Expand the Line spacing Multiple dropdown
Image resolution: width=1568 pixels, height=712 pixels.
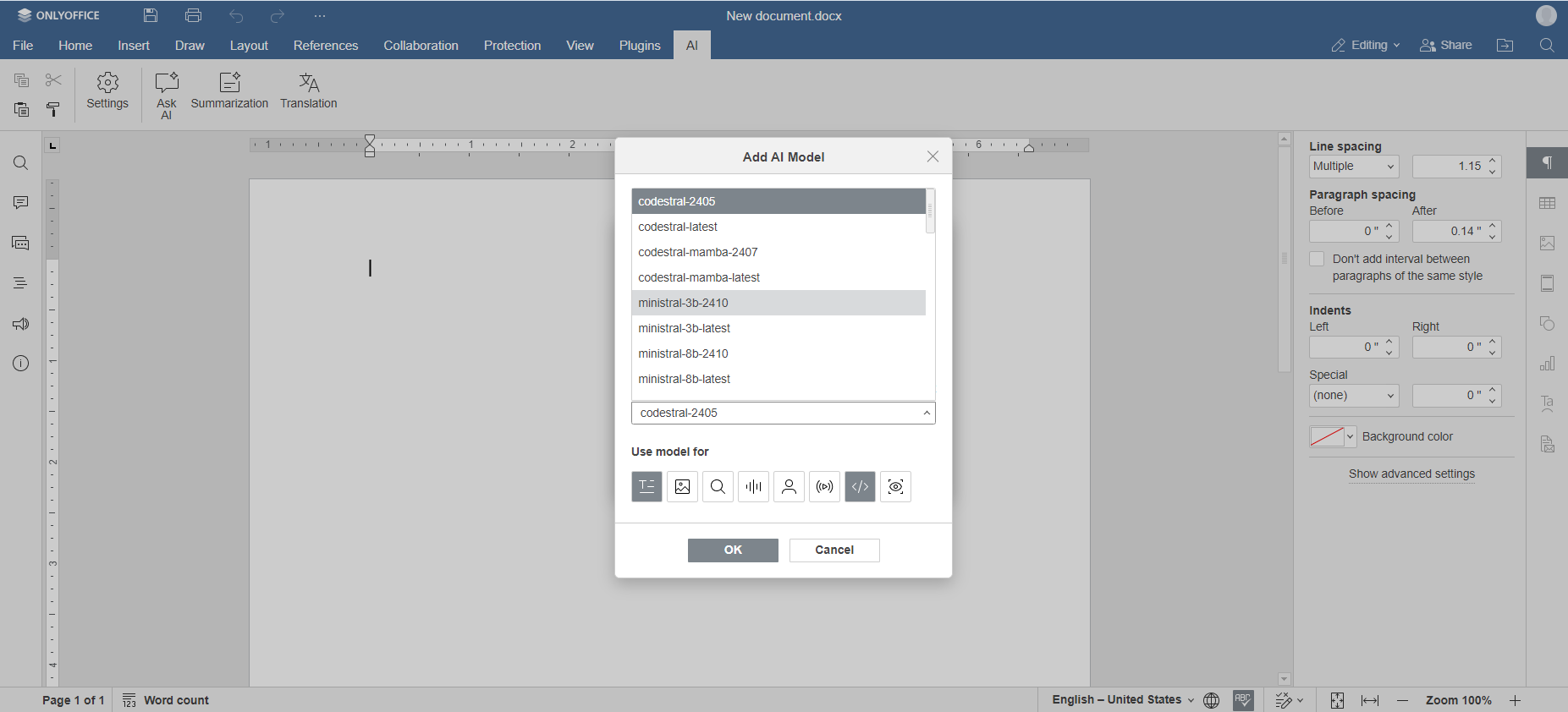pyautogui.click(x=1354, y=167)
